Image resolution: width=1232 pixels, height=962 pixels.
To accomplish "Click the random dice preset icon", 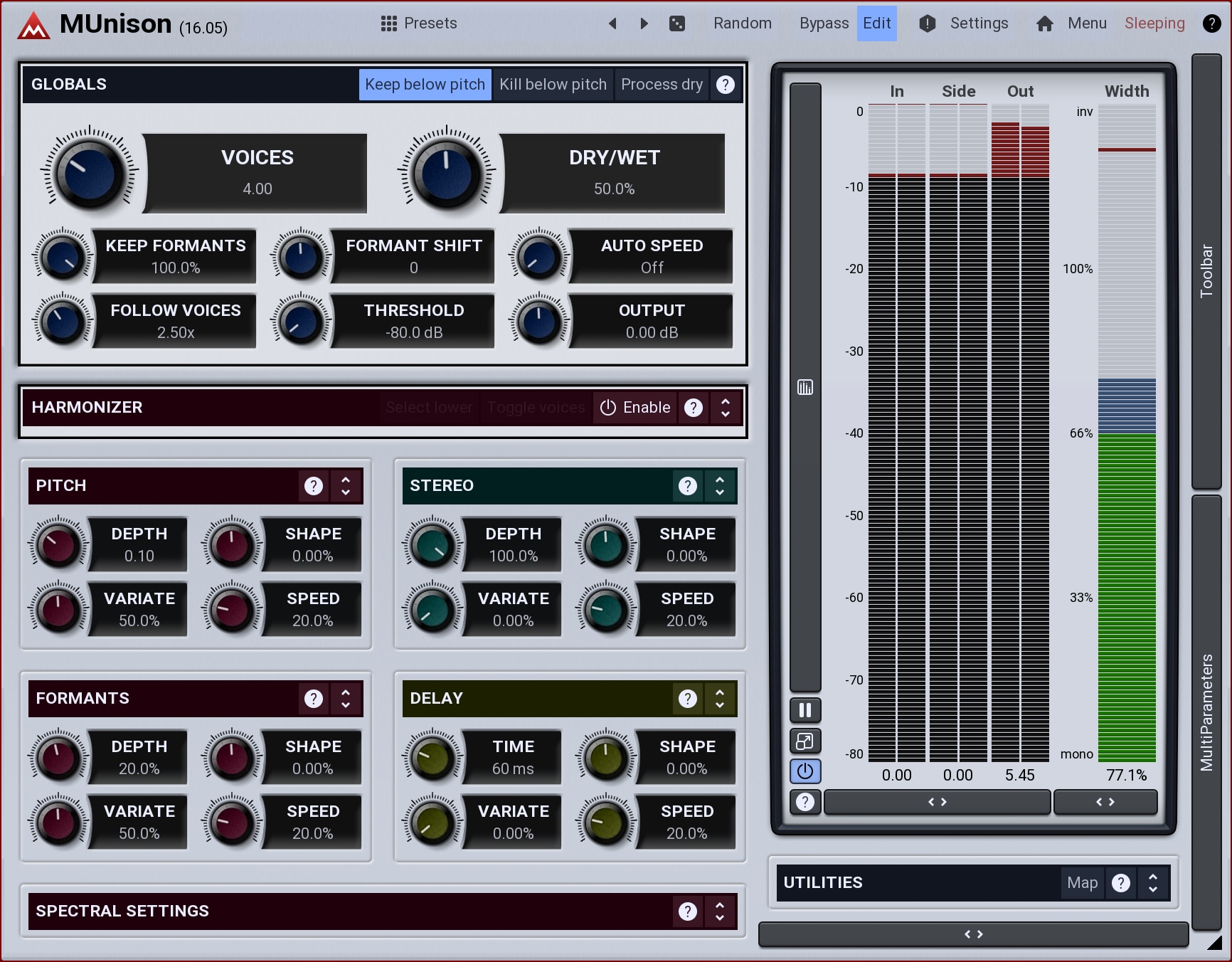I will tap(676, 23).
